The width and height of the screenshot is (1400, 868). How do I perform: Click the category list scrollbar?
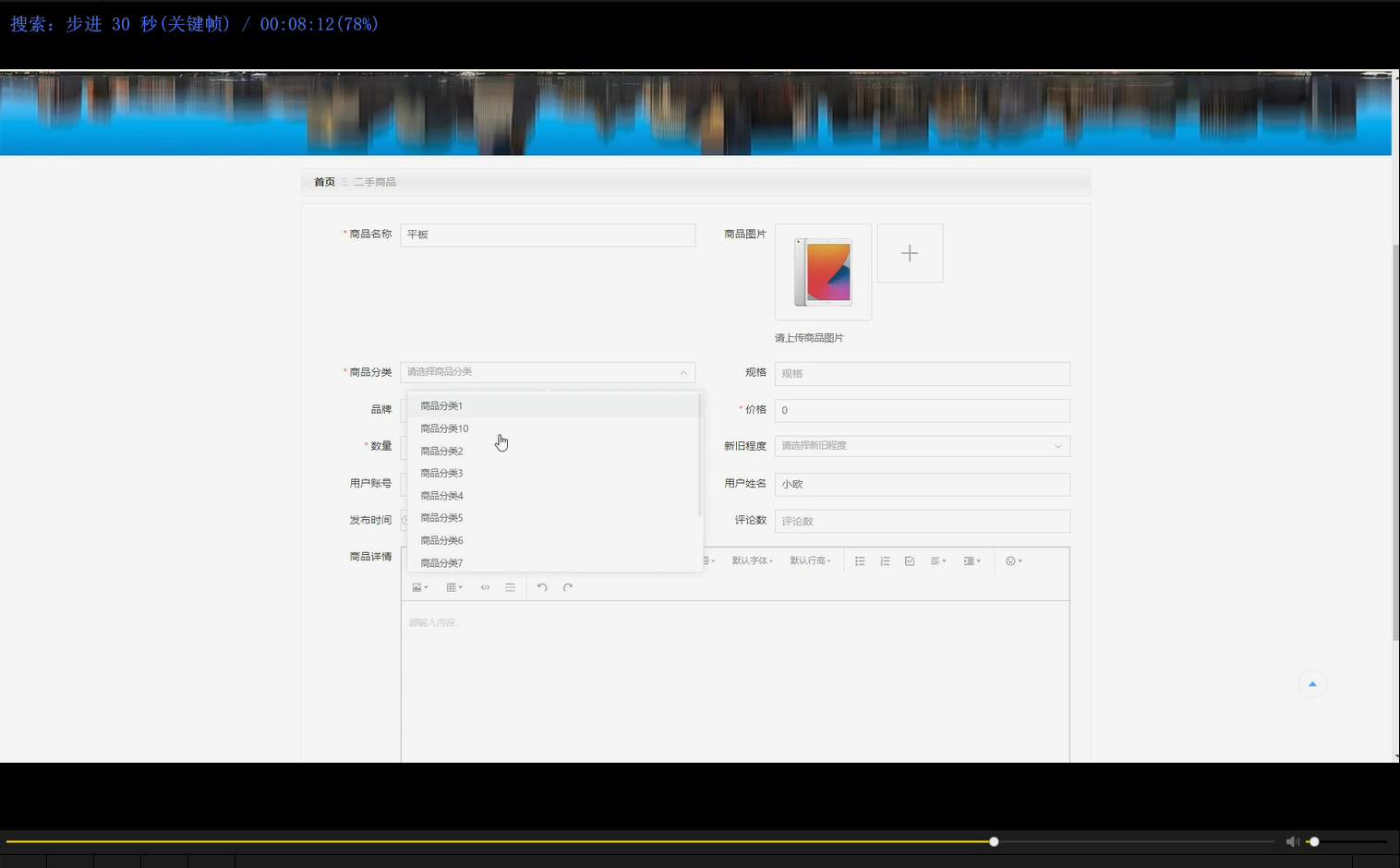[700, 454]
